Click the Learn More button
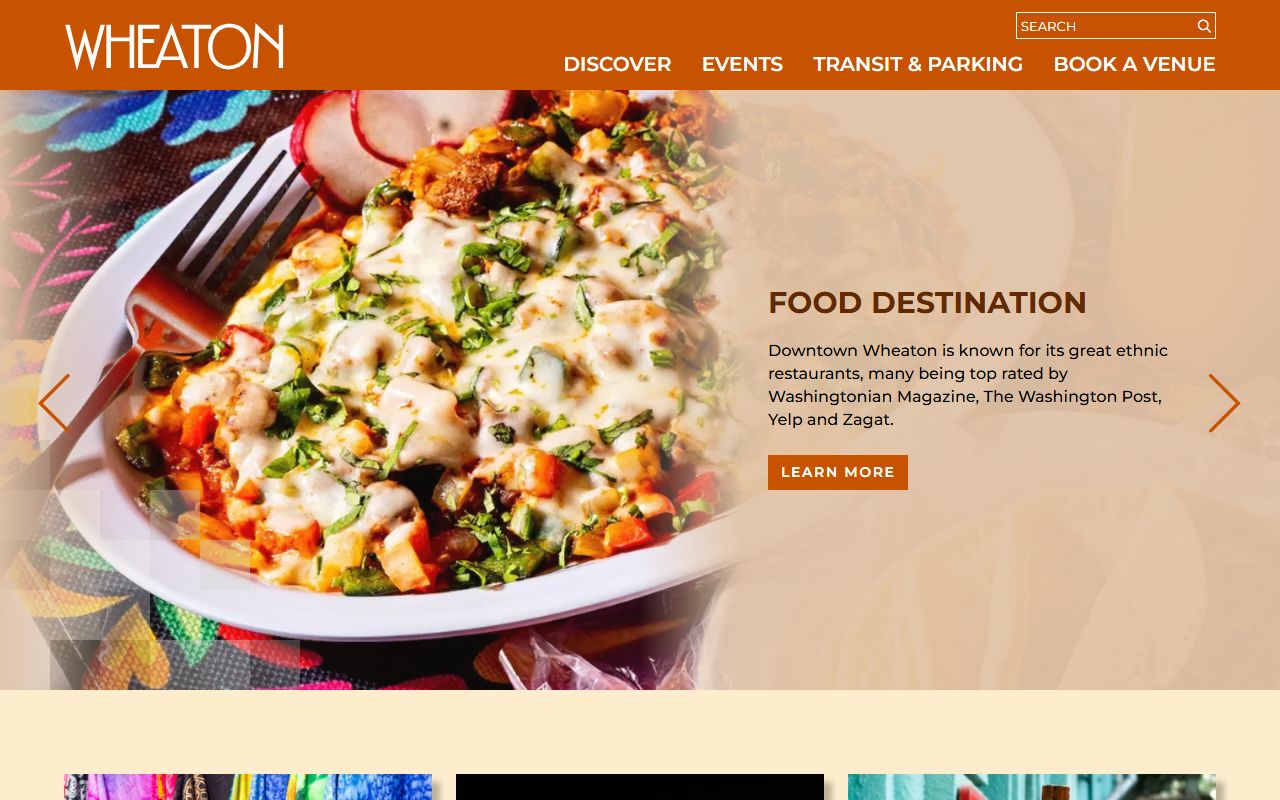The width and height of the screenshot is (1280, 800). point(838,472)
